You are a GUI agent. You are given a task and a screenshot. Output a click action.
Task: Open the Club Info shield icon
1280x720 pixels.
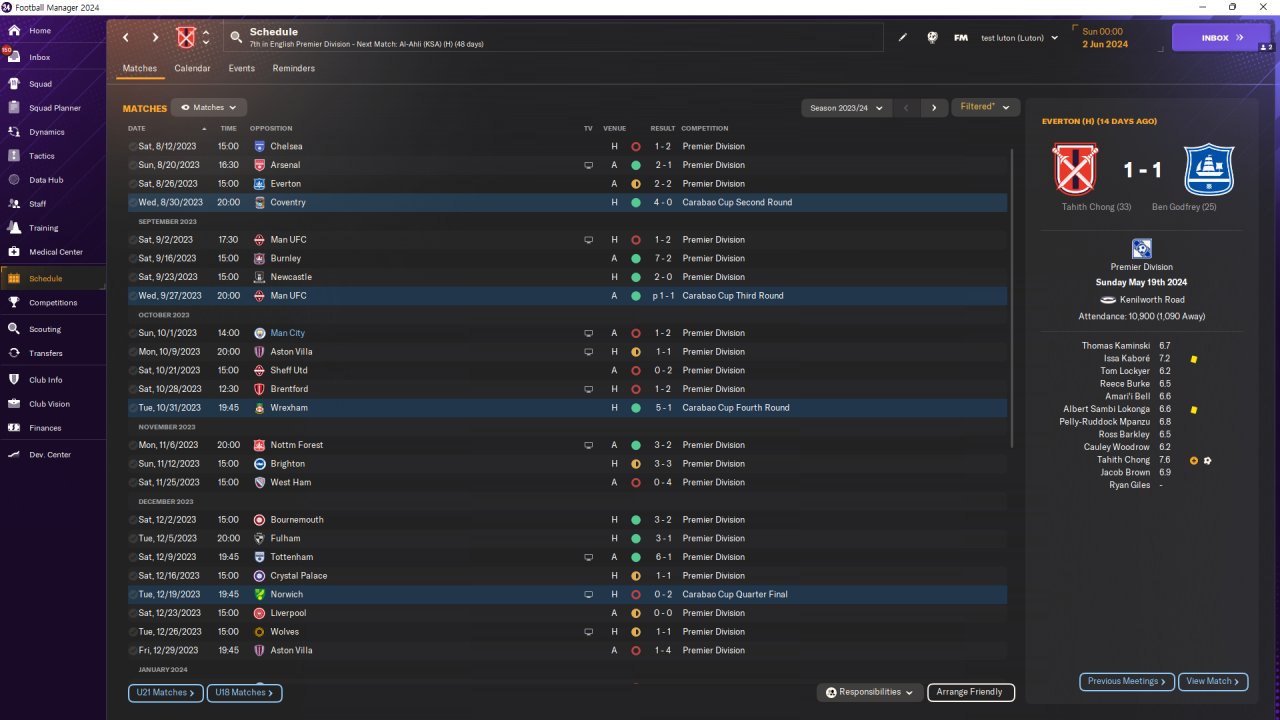(x=14, y=380)
